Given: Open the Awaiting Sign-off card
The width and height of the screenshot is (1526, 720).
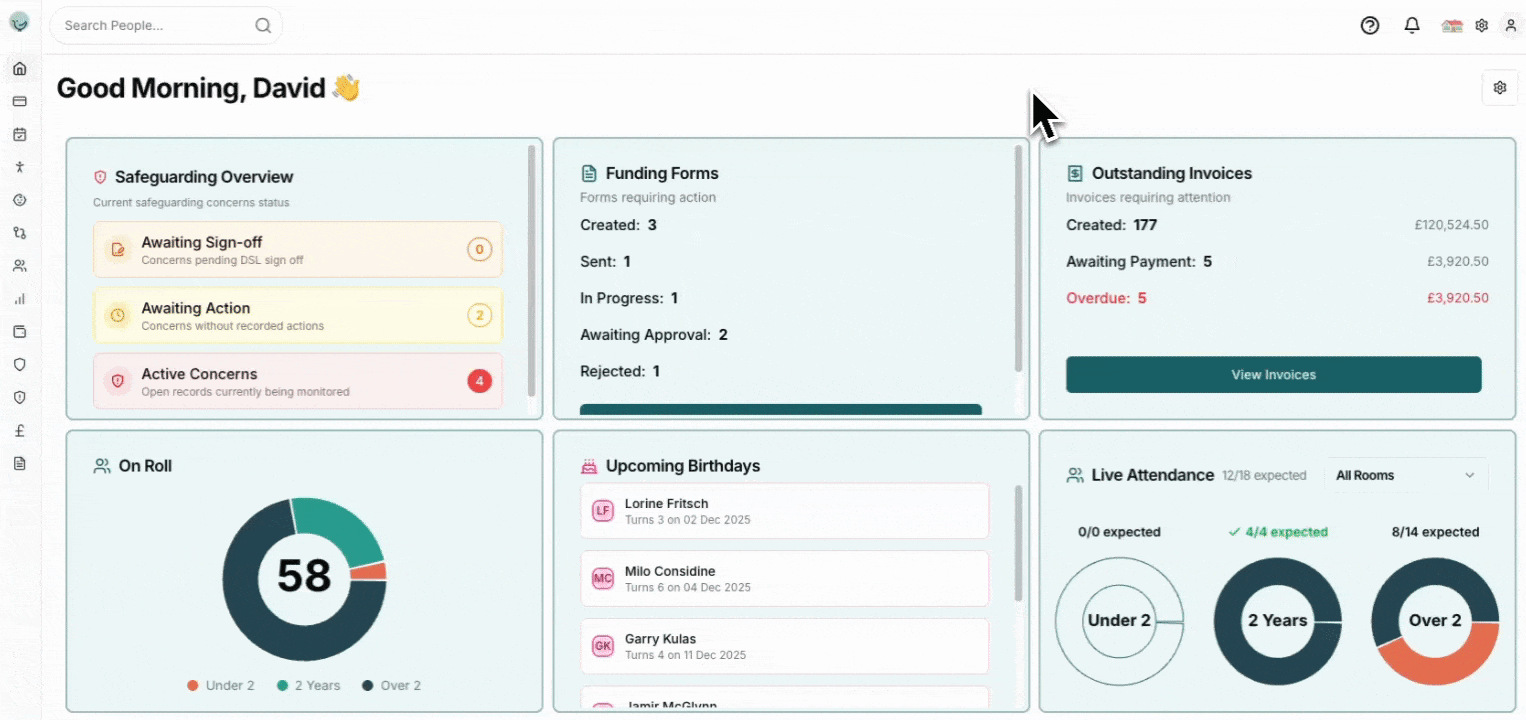Looking at the screenshot, I should click(x=298, y=250).
